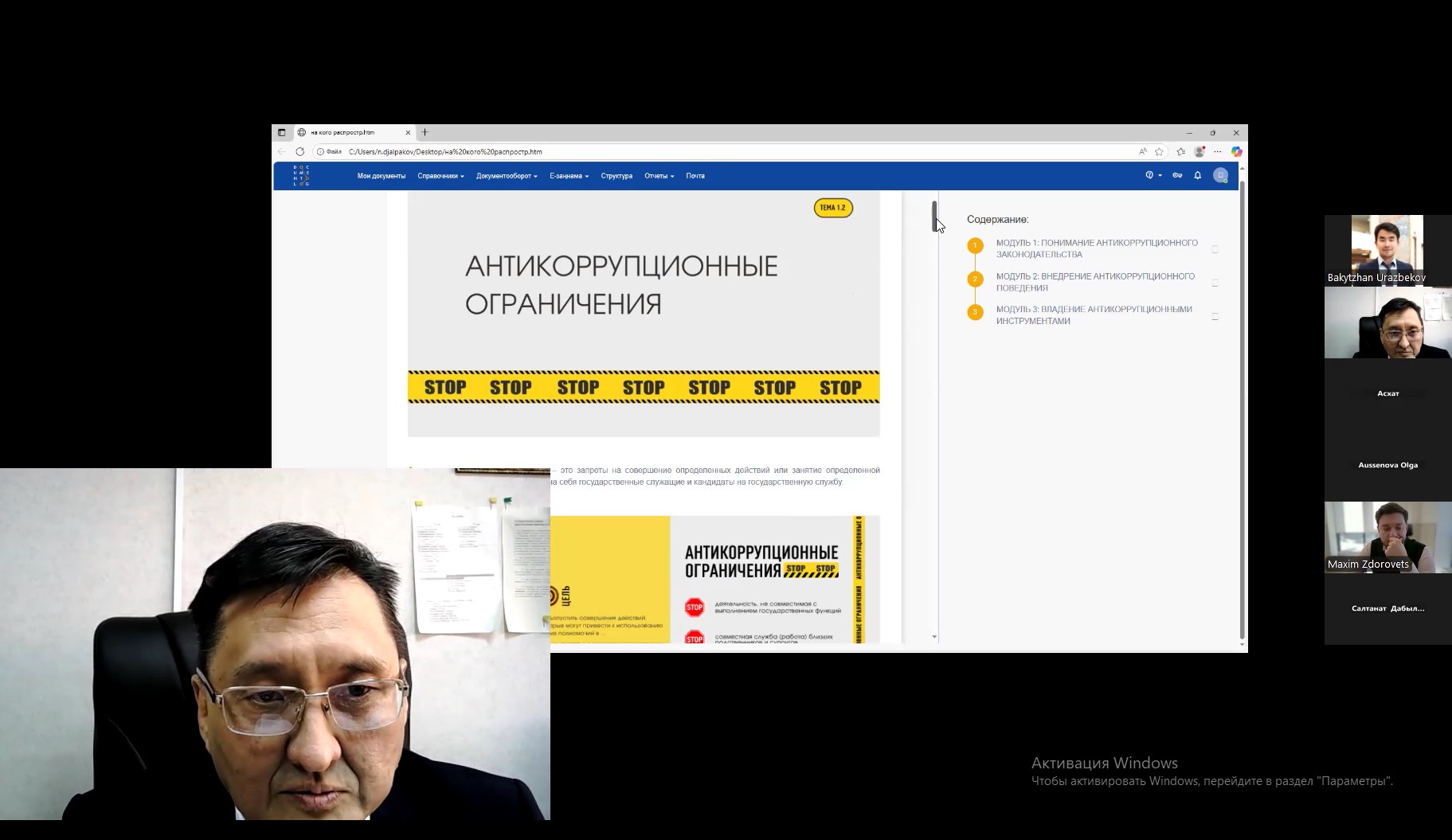This screenshot has height=840, width=1452.
Task: Open the browser profile avatar
Action: pos(1200,151)
